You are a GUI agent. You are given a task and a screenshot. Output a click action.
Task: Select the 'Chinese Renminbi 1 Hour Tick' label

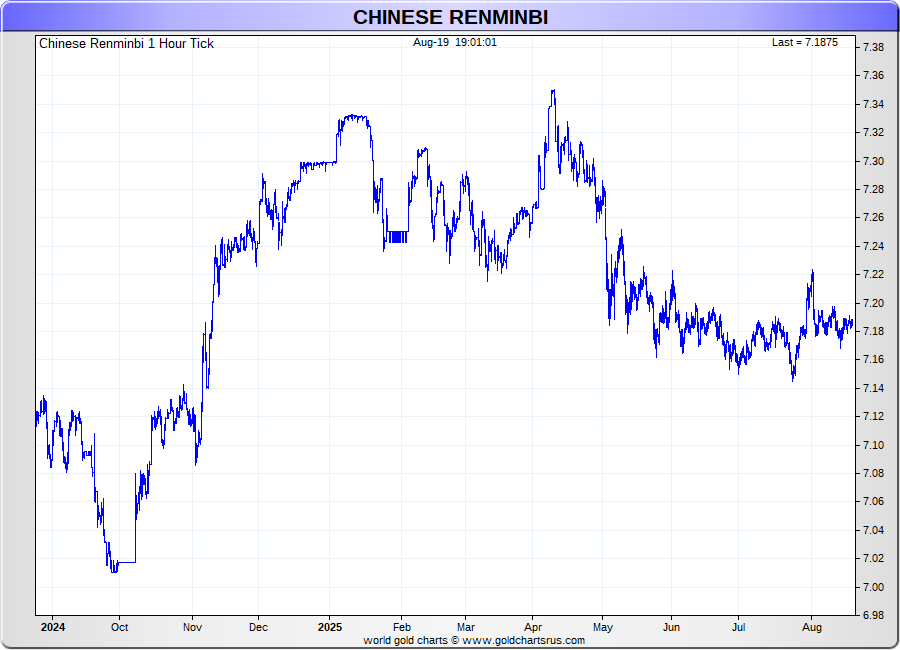coord(126,44)
